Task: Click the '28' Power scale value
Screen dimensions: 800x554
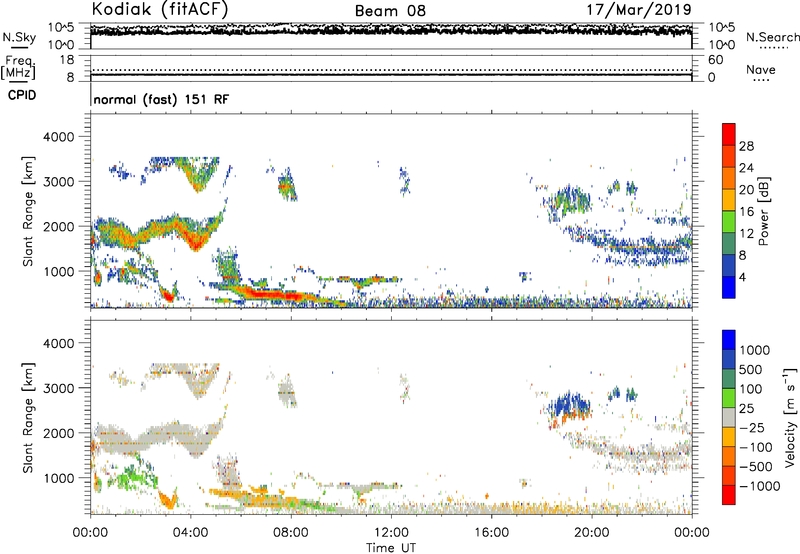Action: coord(746,146)
